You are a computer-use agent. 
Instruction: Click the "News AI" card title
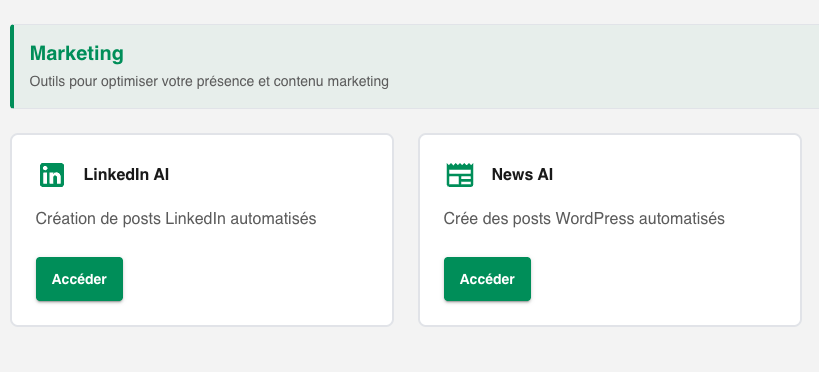(x=522, y=175)
